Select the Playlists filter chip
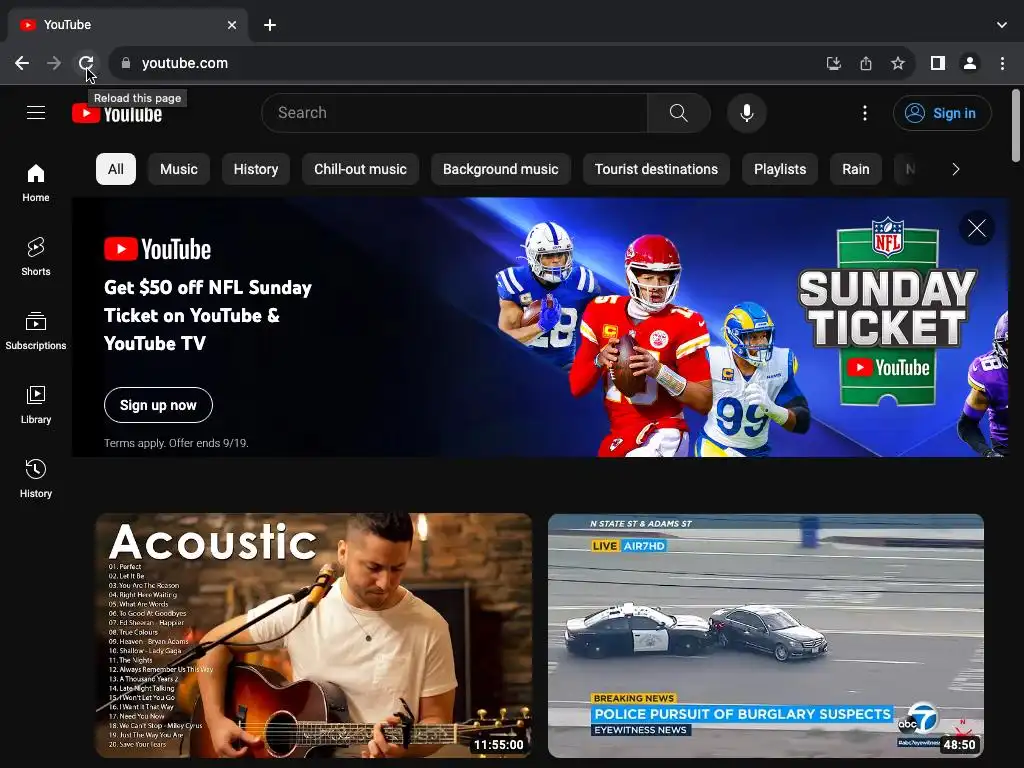The image size is (1024, 768). click(780, 169)
